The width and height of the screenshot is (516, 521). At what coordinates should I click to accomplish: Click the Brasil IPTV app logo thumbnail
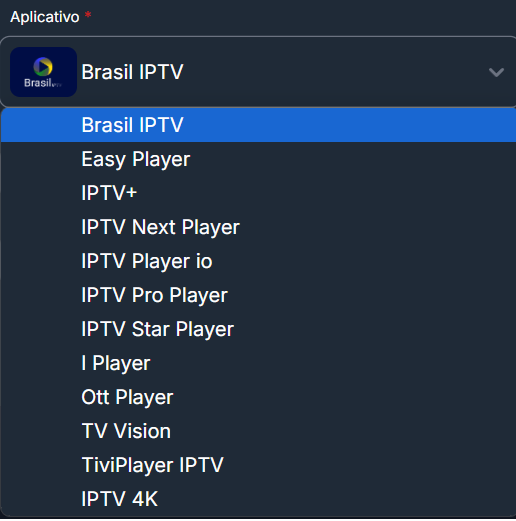point(43,72)
